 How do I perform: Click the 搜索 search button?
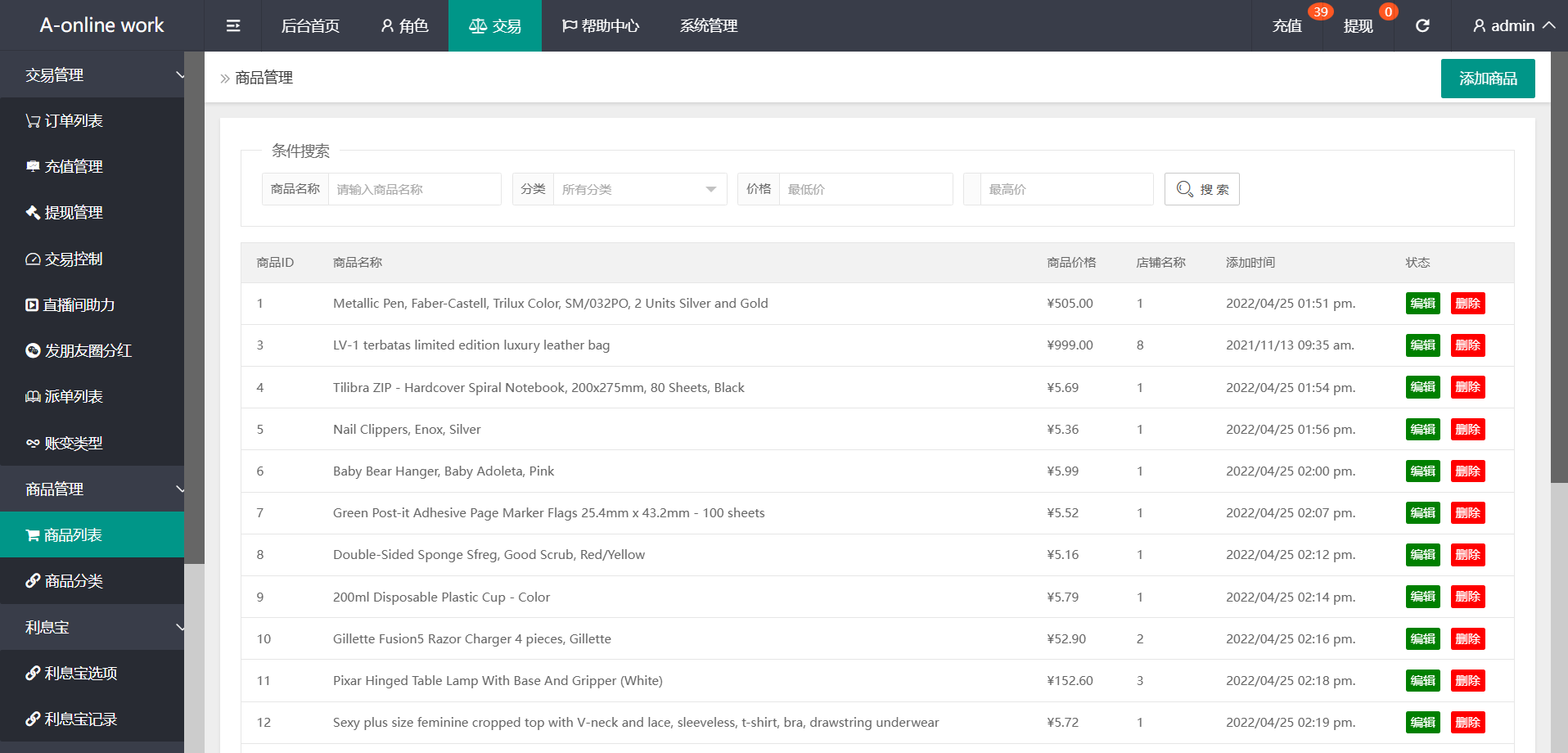[x=1201, y=189]
